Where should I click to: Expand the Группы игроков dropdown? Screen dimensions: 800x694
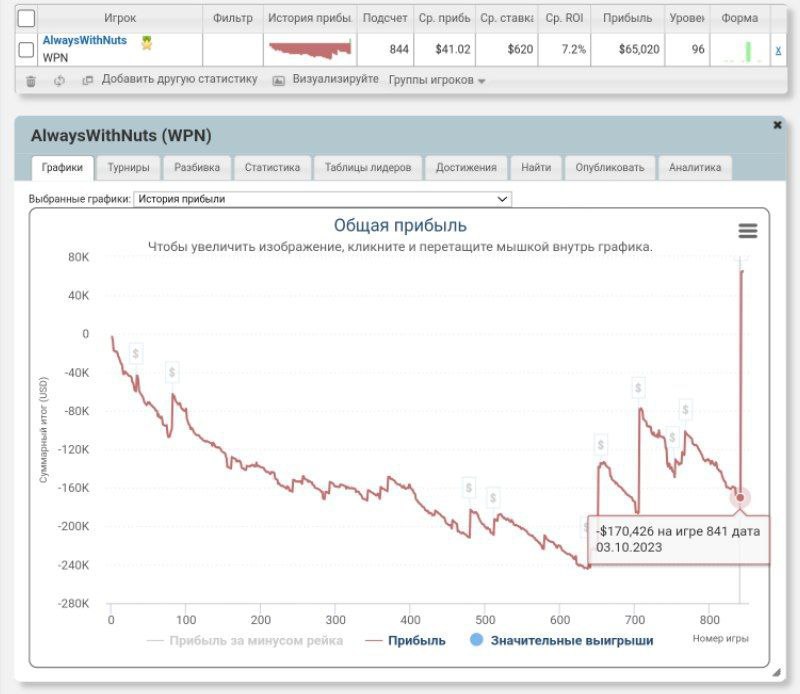pyautogui.click(x=436, y=80)
